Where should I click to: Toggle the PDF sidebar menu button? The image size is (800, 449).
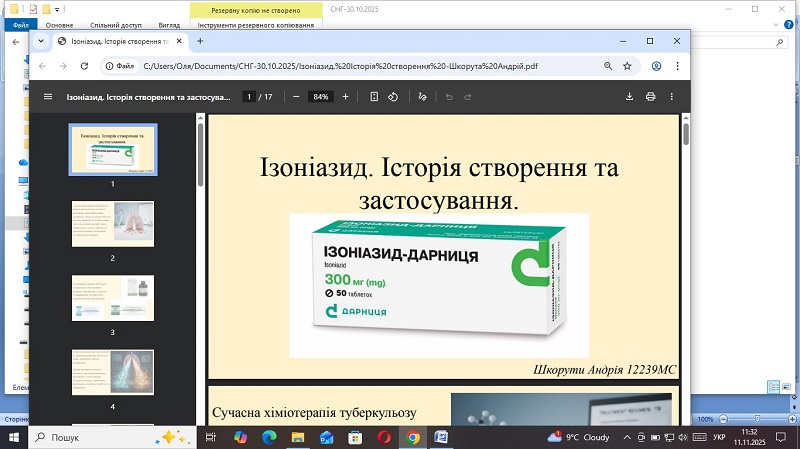pyautogui.click(x=47, y=97)
